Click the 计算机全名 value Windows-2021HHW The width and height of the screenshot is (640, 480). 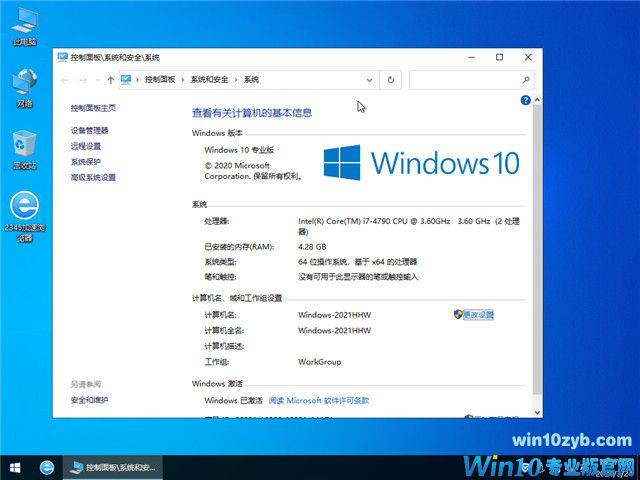point(334,330)
